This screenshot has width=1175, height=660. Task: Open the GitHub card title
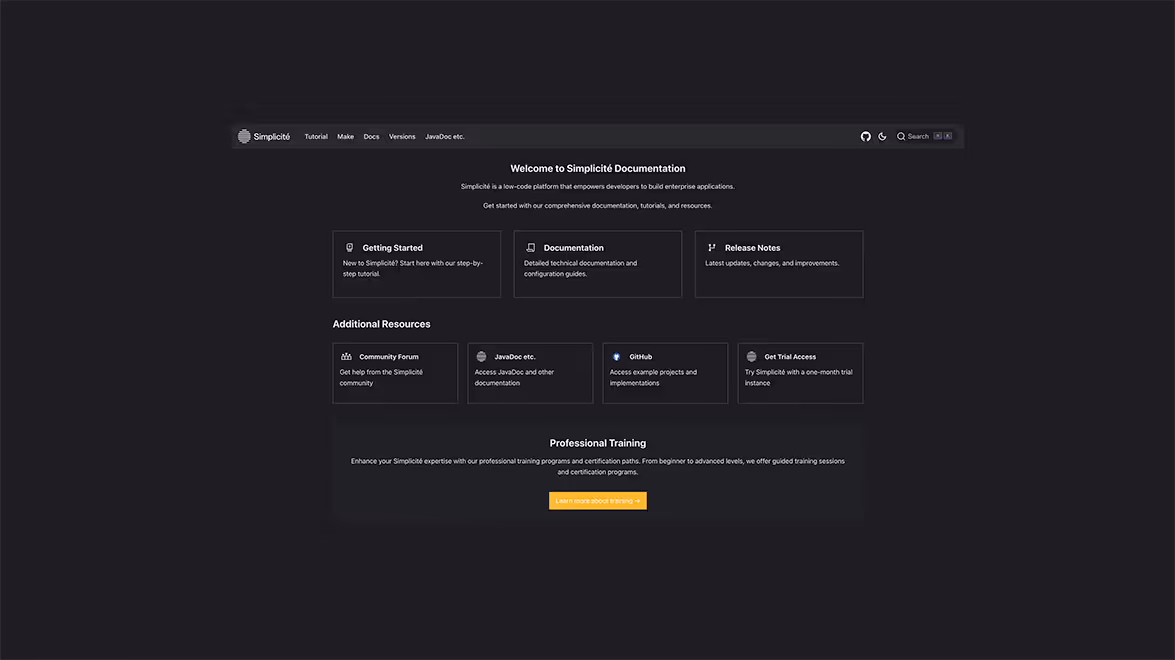(x=641, y=357)
